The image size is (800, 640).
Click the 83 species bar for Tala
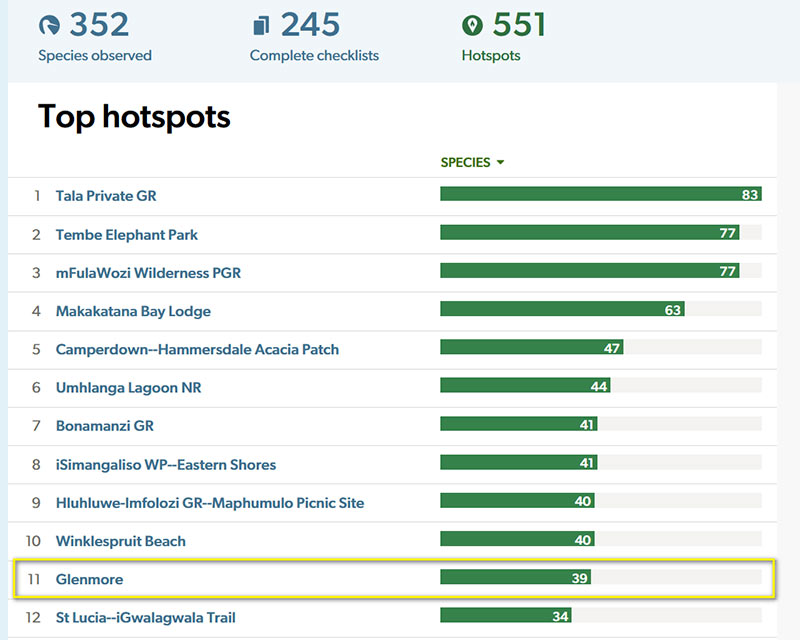click(600, 195)
